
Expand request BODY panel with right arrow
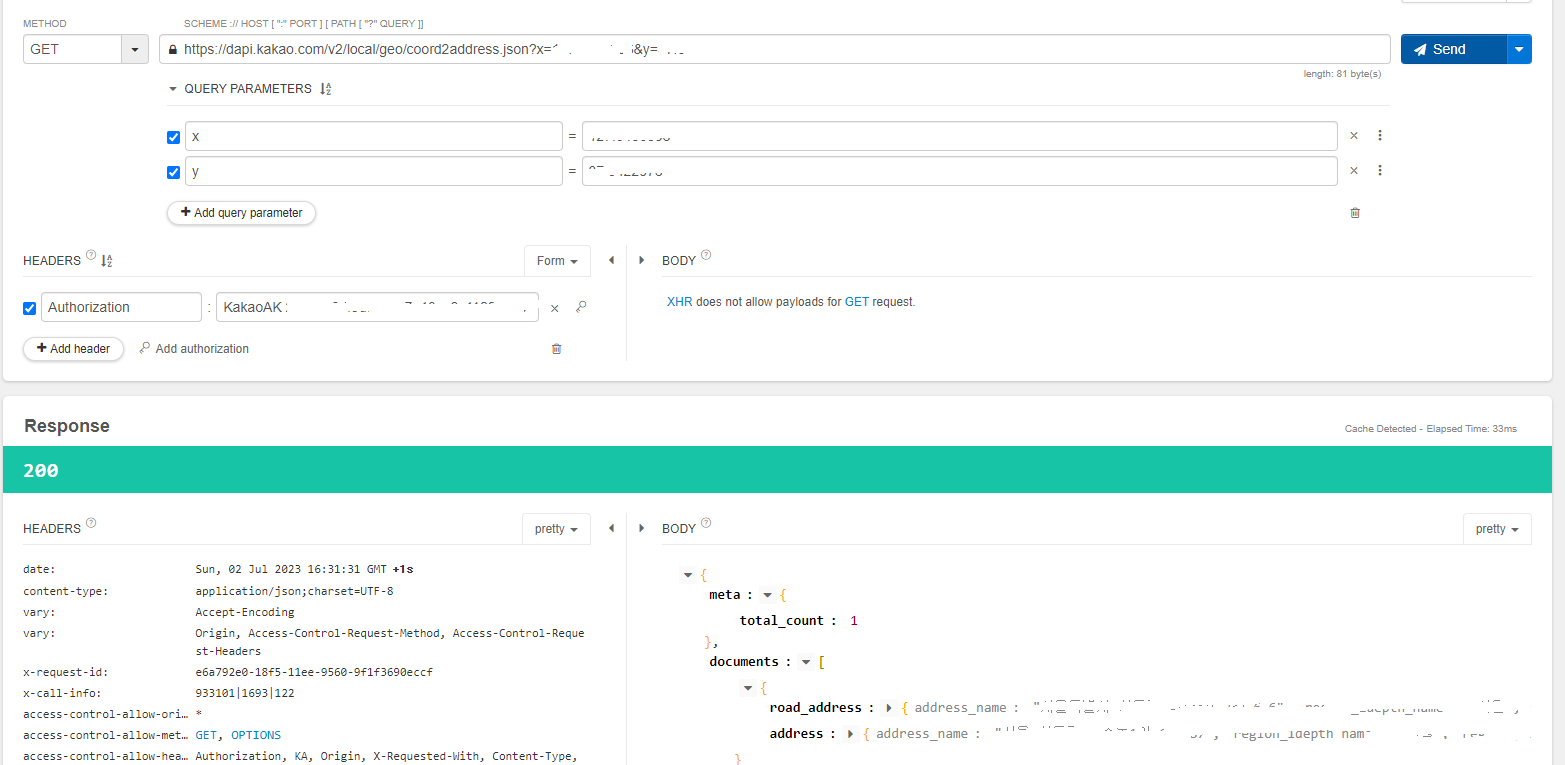point(642,260)
